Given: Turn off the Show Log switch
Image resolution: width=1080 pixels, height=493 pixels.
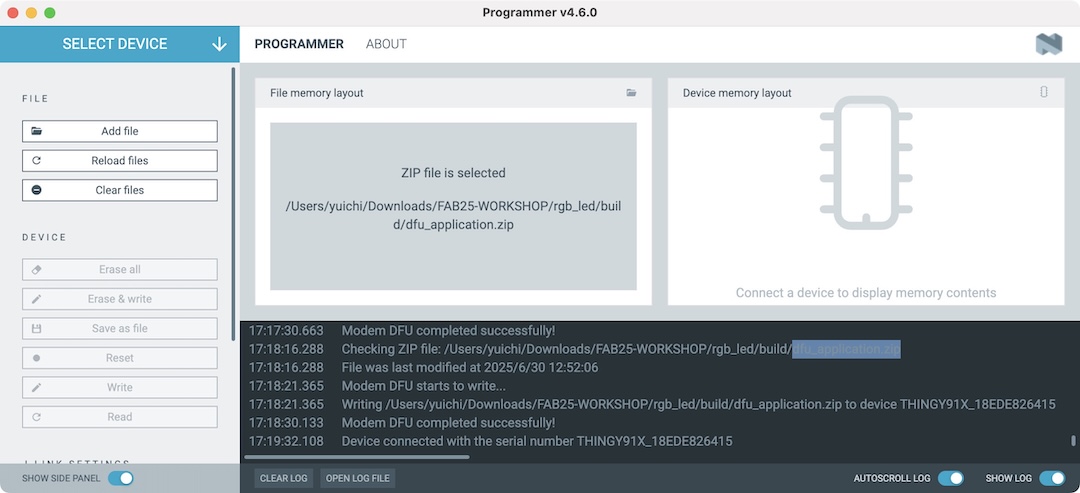Looking at the screenshot, I should coord(1051,478).
